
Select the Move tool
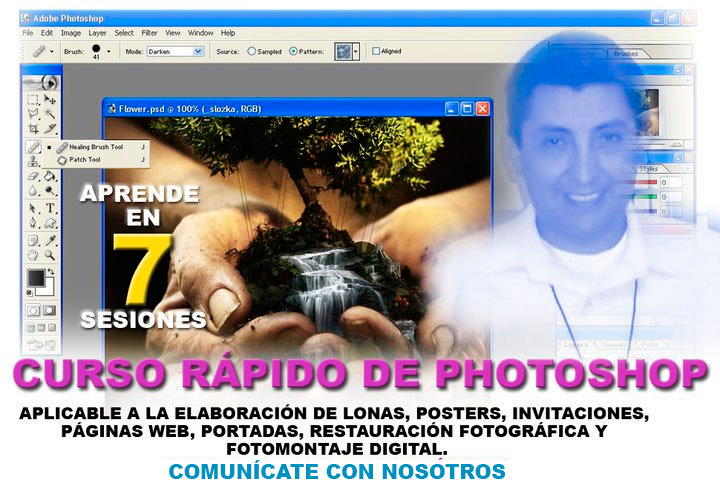click(50, 100)
